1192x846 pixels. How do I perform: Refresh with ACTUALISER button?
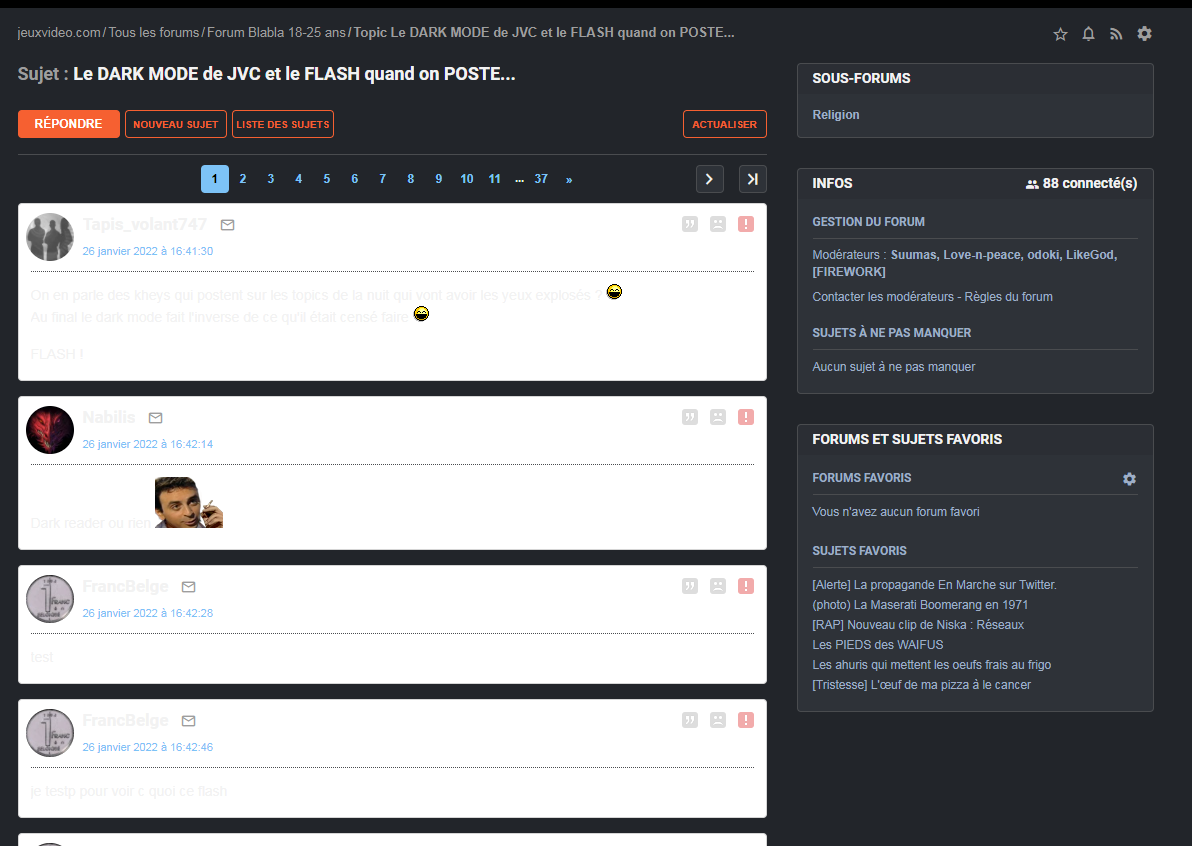(724, 124)
